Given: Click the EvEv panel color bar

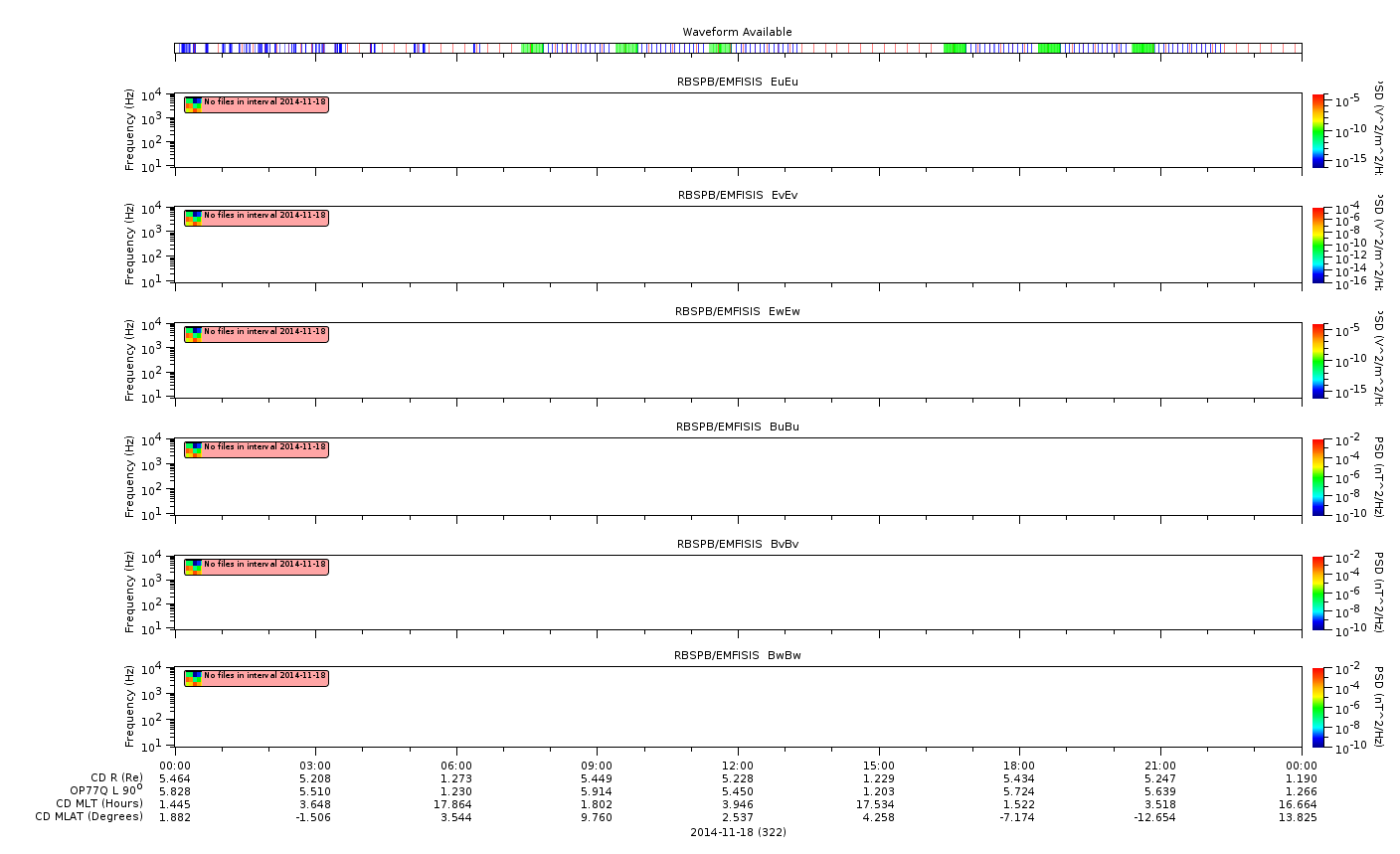Looking at the screenshot, I should (1318, 245).
